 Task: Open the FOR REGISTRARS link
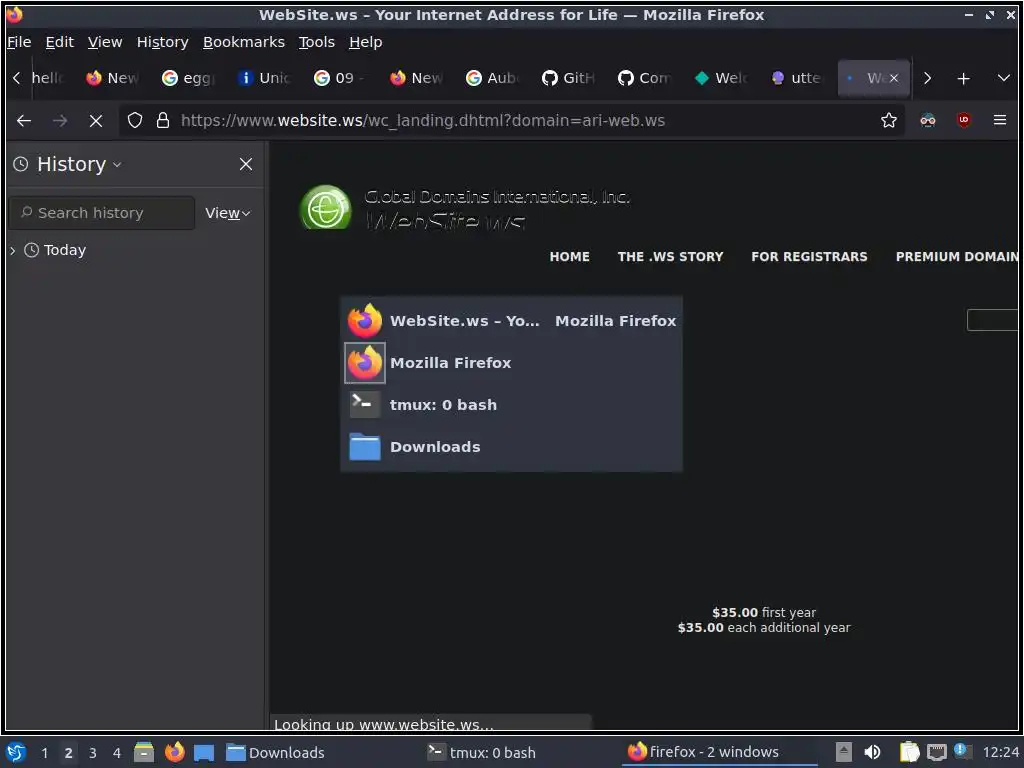(808, 257)
